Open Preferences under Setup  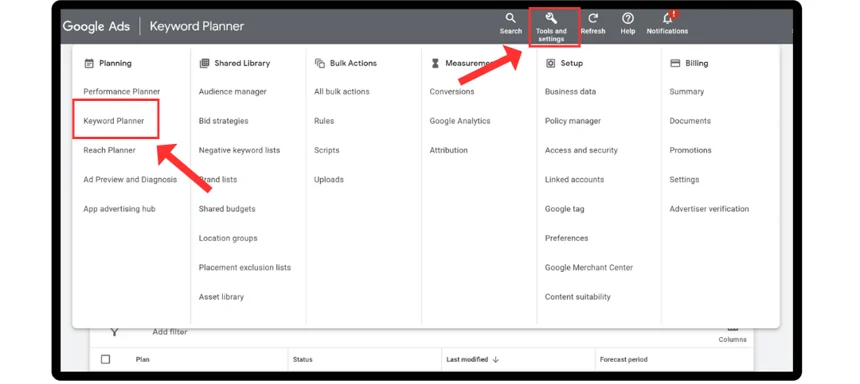coord(566,238)
